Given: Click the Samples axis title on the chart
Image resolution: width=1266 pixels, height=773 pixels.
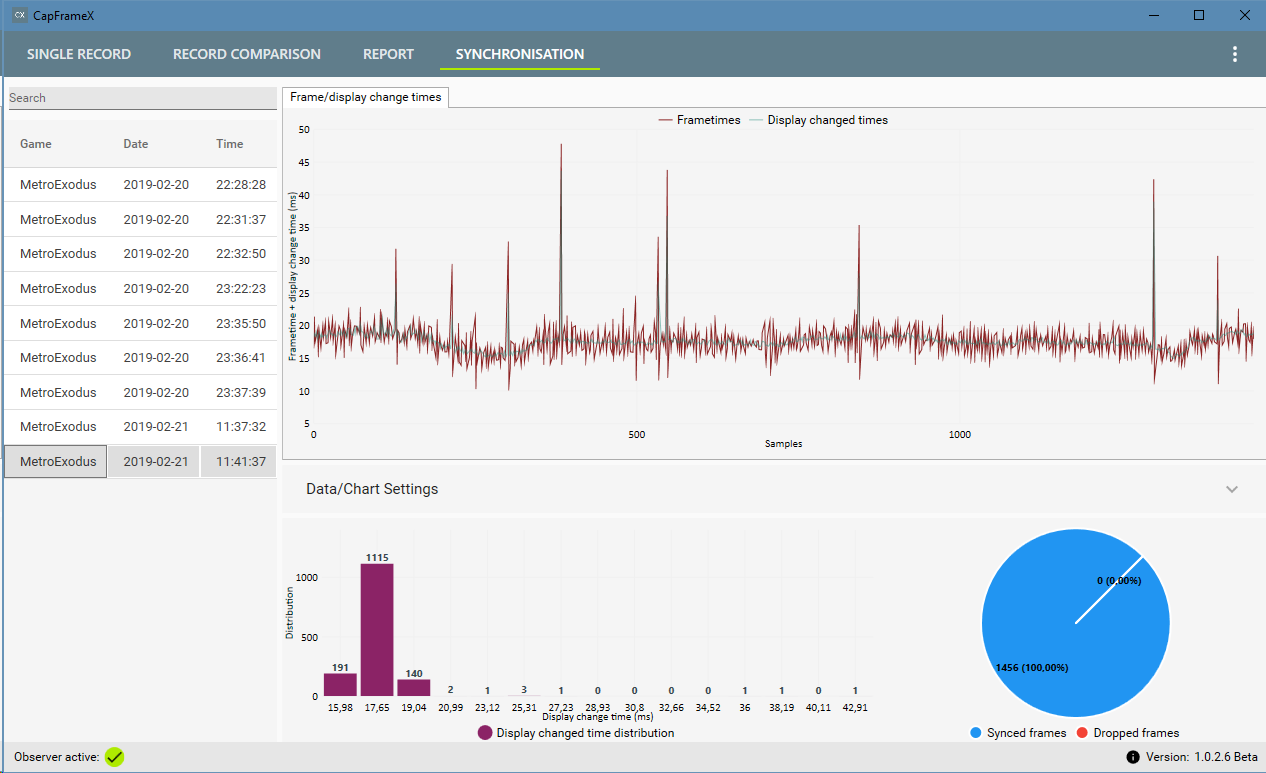Looking at the screenshot, I should pyautogui.click(x=783, y=443).
